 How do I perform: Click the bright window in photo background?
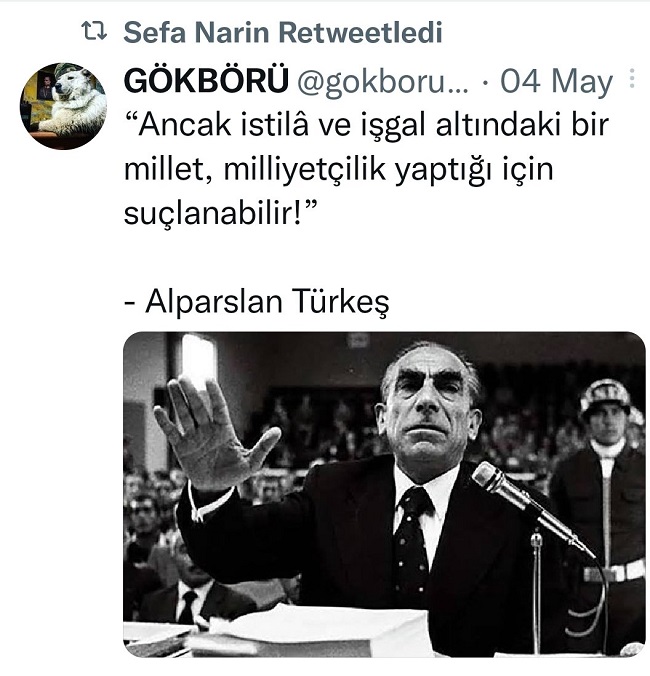pos(198,358)
